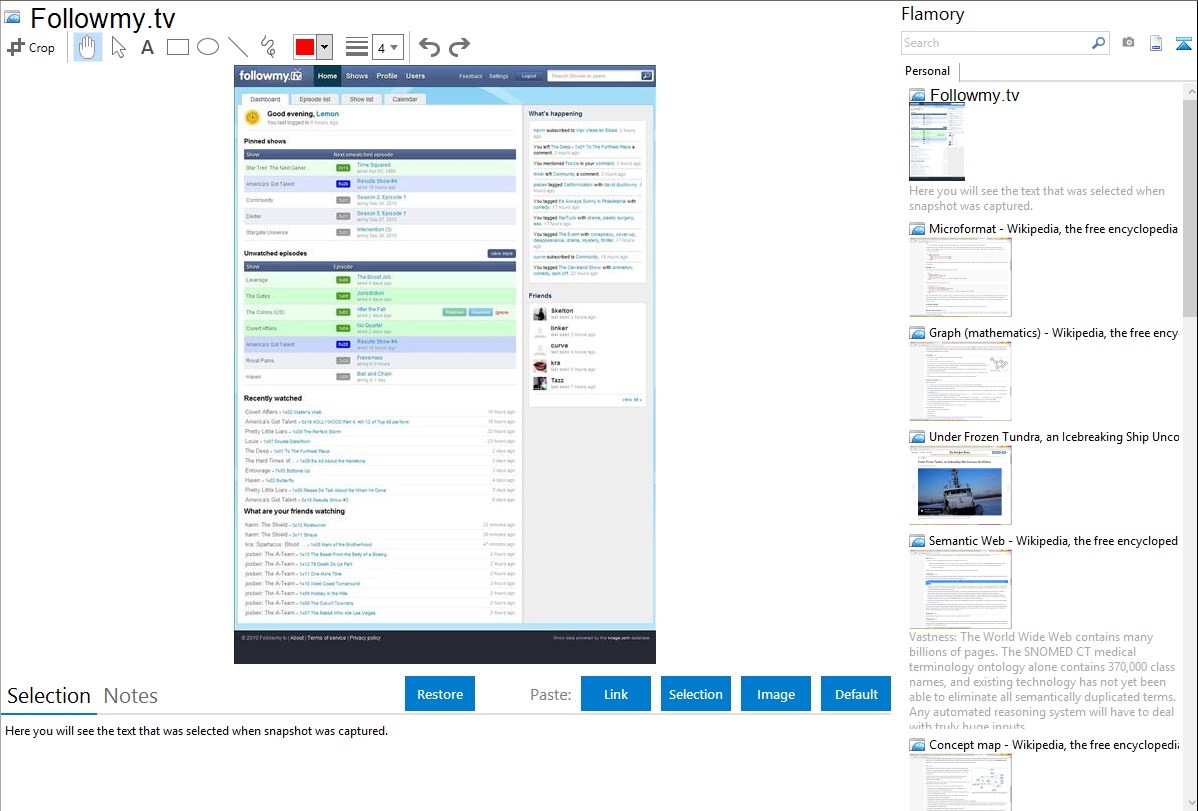Select the text annotation tool
This screenshot has height=811, width=1198.
147,47
